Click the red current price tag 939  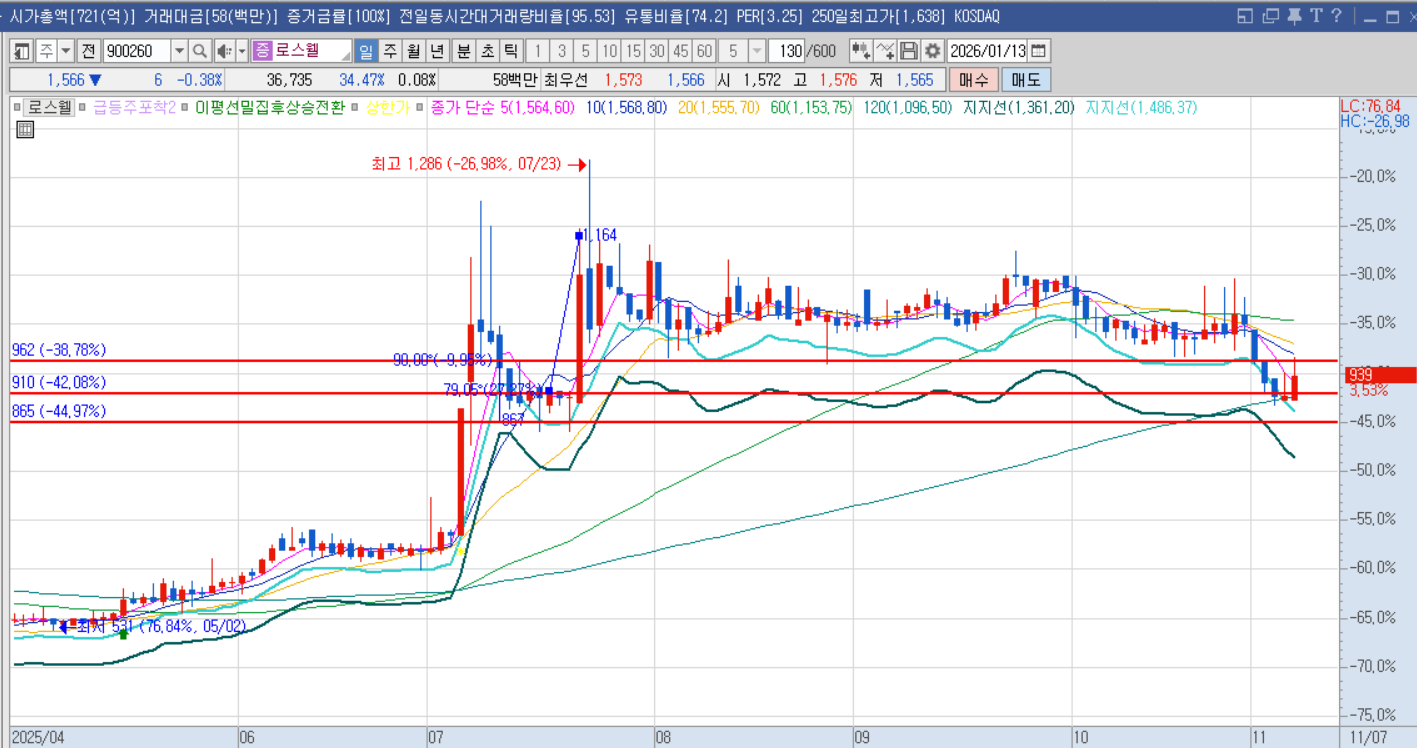(x=1381, y=375)
